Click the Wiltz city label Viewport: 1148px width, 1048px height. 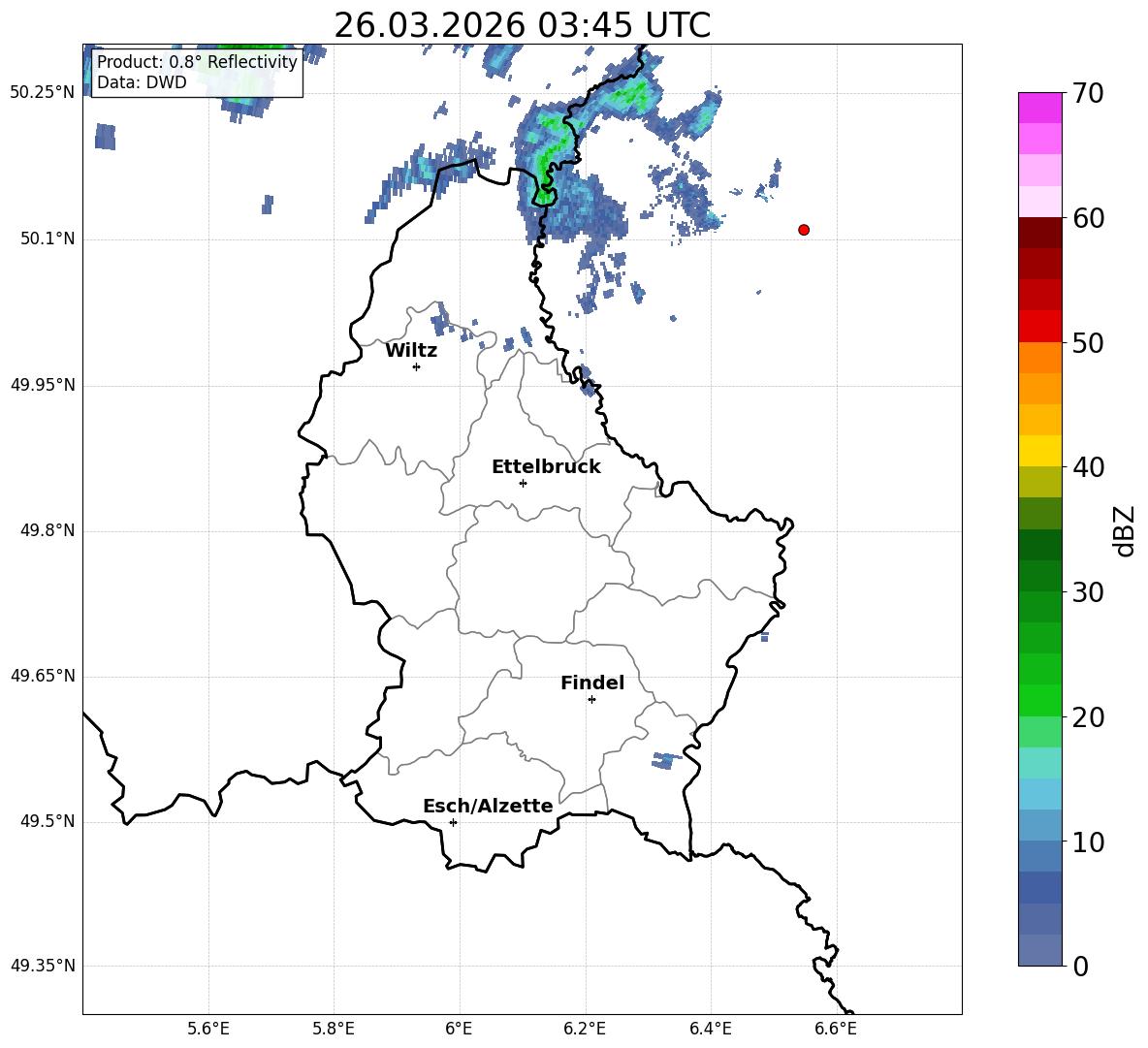click(411, 351)
